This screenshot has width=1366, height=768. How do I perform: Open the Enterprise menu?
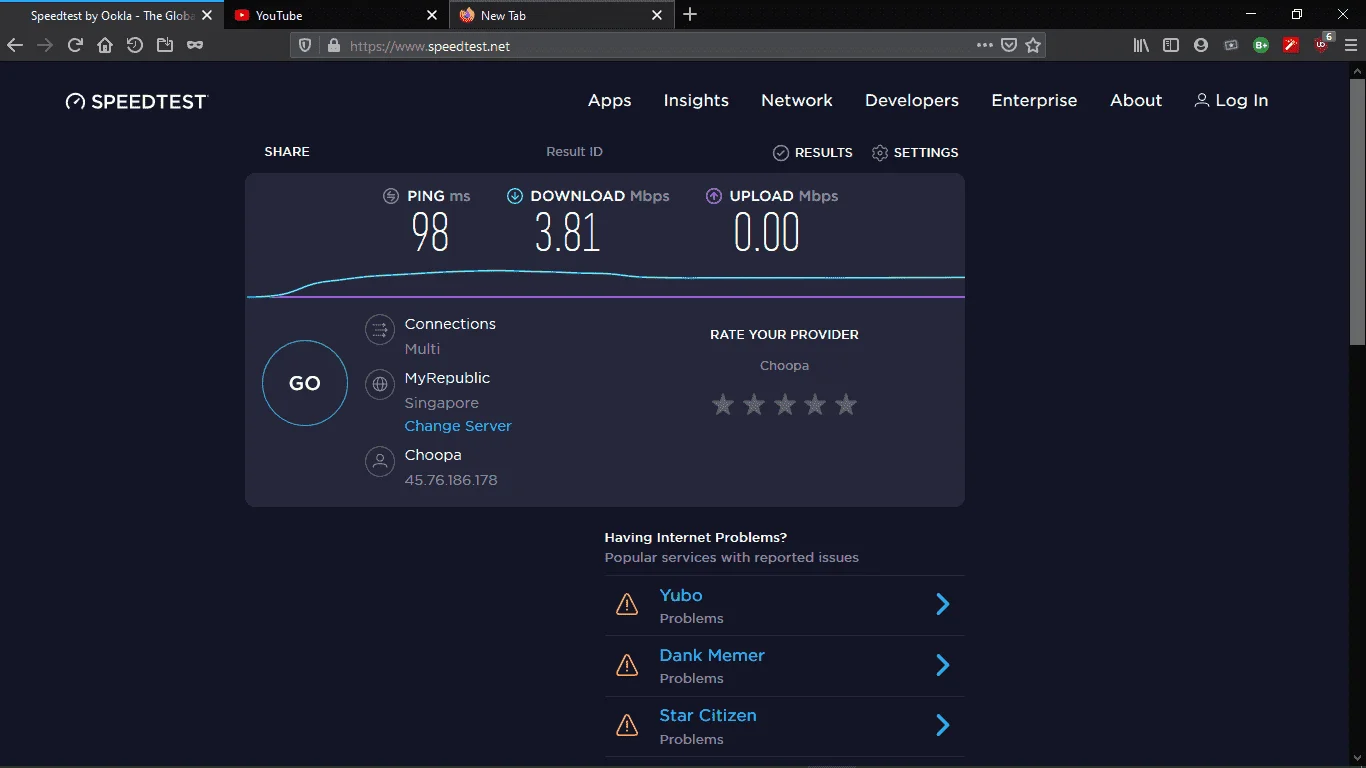[x=1034, y=101]
